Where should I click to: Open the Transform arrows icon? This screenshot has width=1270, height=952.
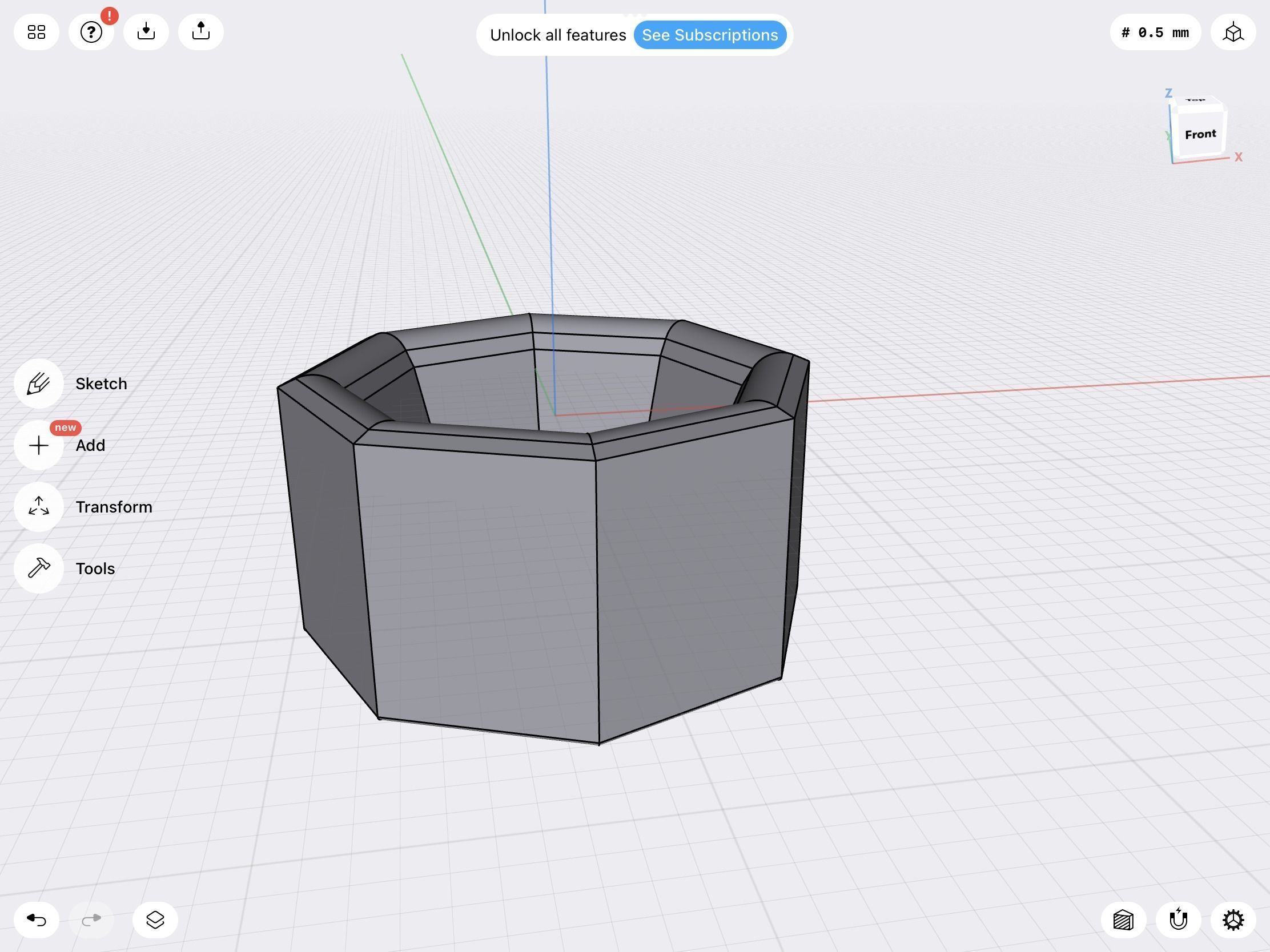click(38, 507)
